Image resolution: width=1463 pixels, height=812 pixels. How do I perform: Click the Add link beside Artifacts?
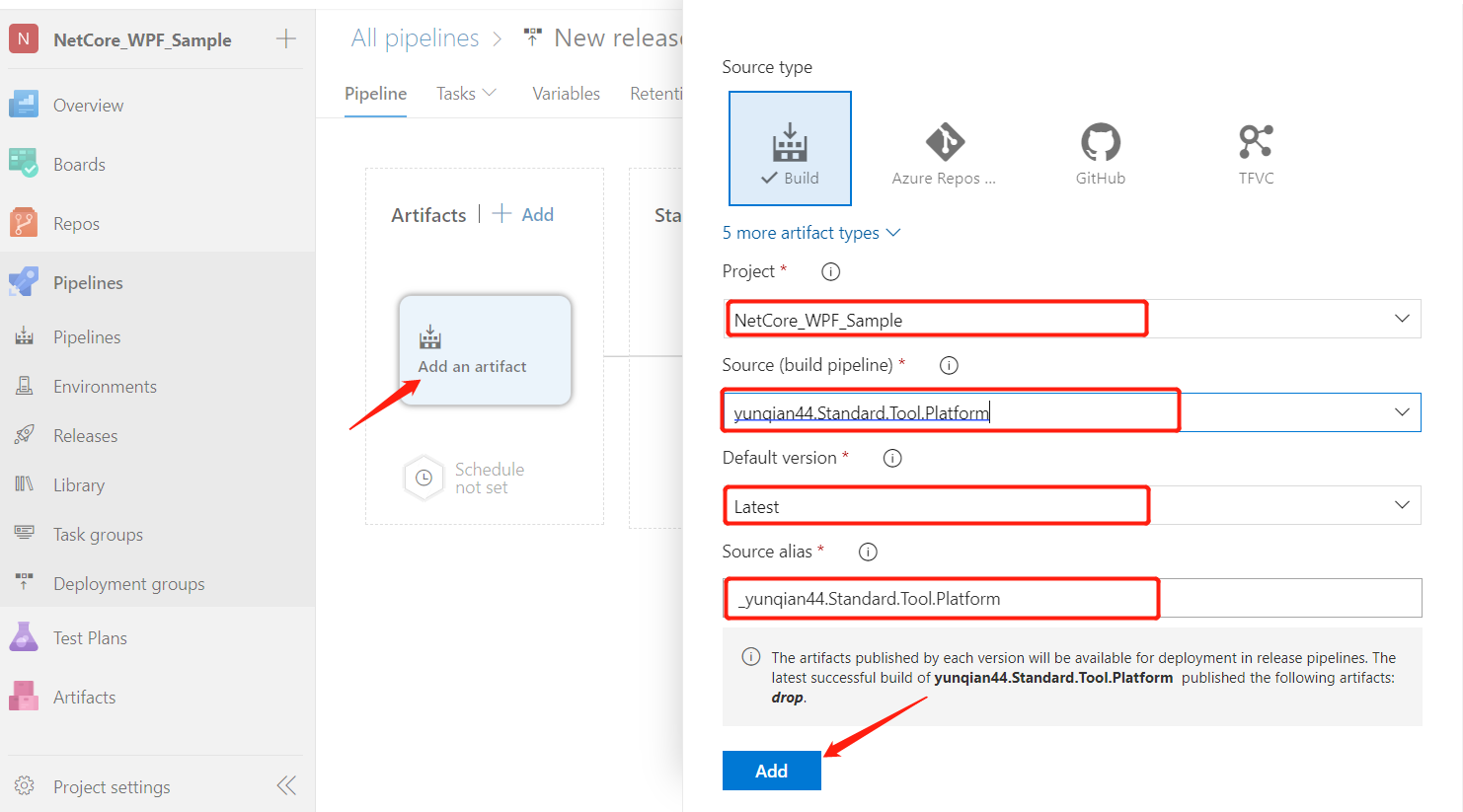pyautogui.click(x=523, y=214)
